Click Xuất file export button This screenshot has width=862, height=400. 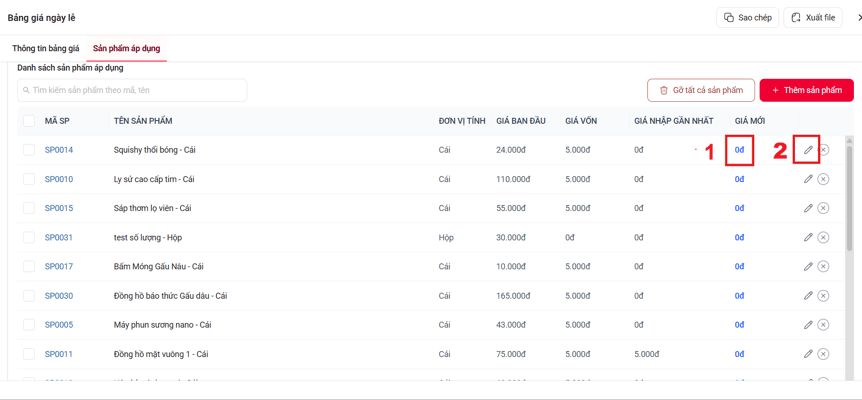pos(813,18)
